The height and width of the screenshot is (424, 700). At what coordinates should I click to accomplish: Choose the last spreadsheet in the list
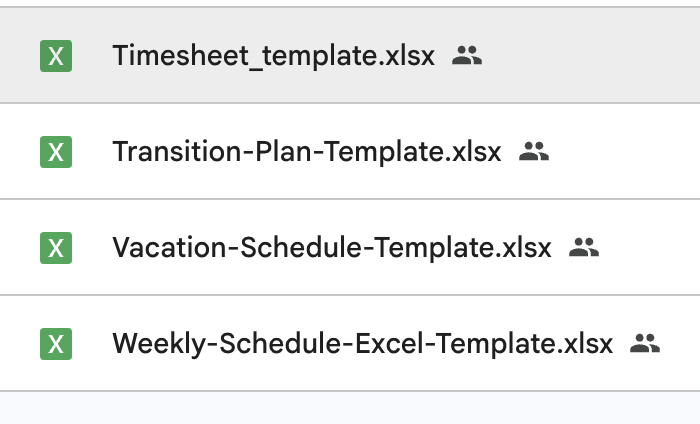[362, 344]
